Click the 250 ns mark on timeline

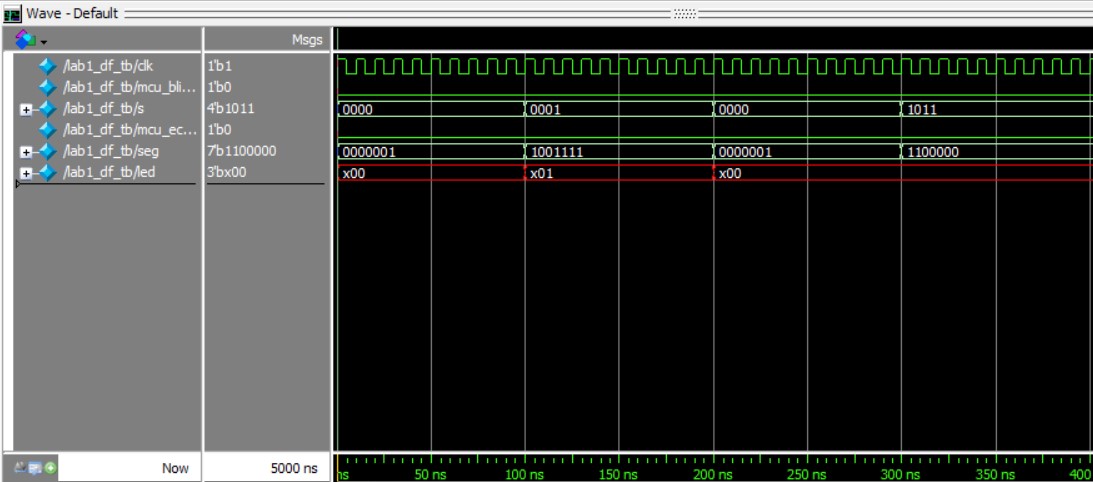click(807, 474)
